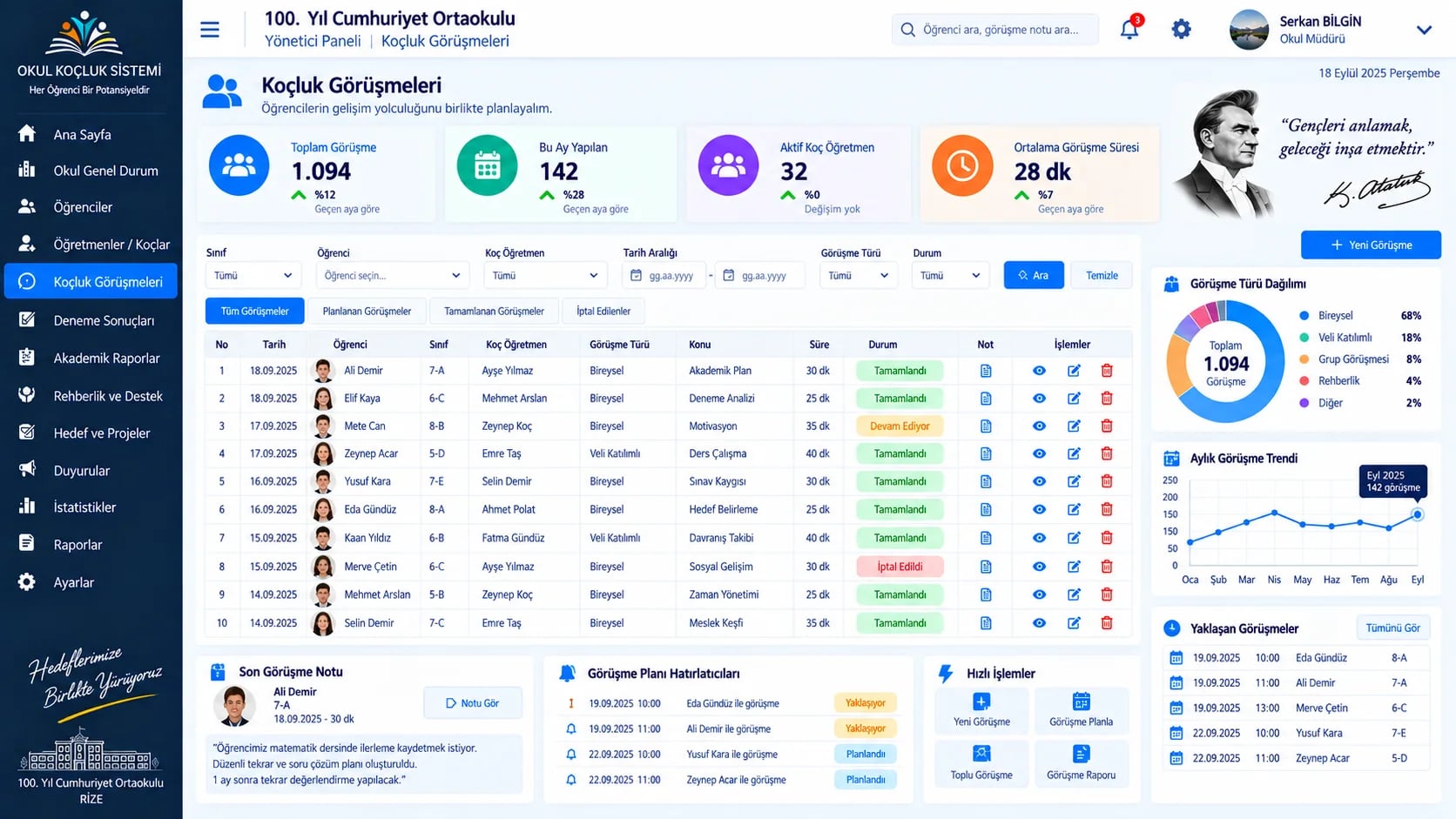Viewport: 1456px width, 819px height.
Task: Click the Eyl data point on trend chart
Action: click(x=1417, y=514)
